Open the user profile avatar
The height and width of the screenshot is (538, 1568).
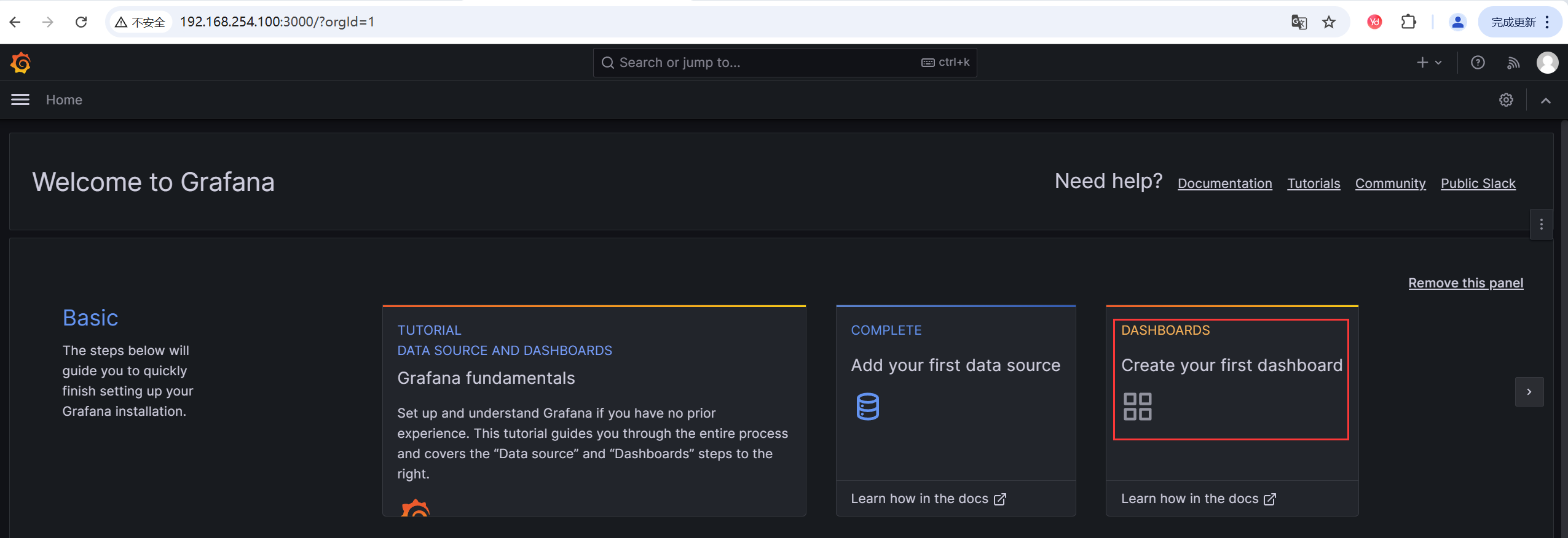[1547, 63]
